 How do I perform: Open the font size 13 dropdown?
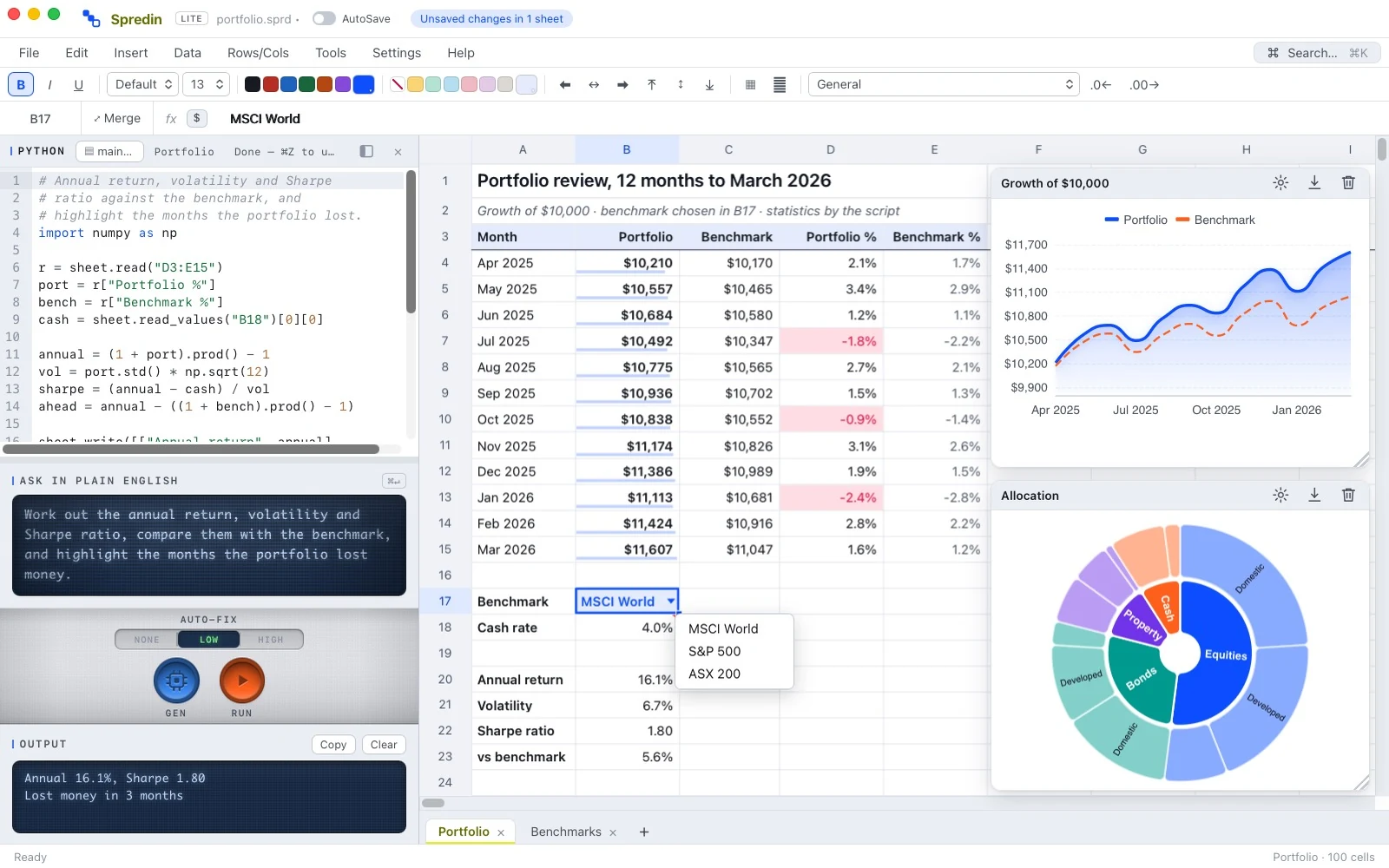tap(207, 84)
